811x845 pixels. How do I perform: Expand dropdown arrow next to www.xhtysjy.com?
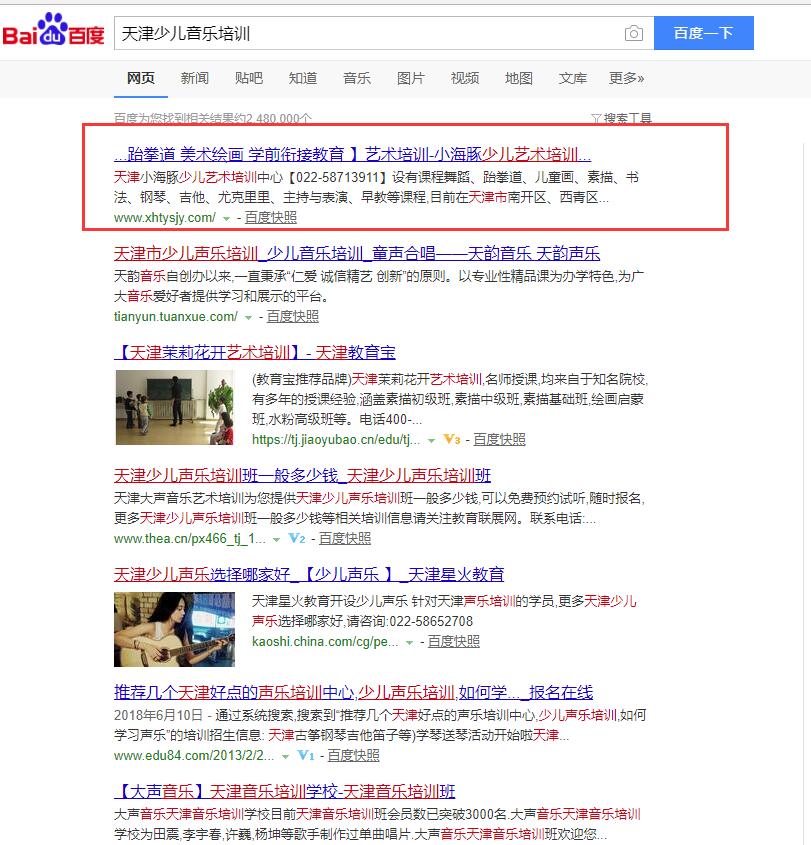tap(226, 219)
